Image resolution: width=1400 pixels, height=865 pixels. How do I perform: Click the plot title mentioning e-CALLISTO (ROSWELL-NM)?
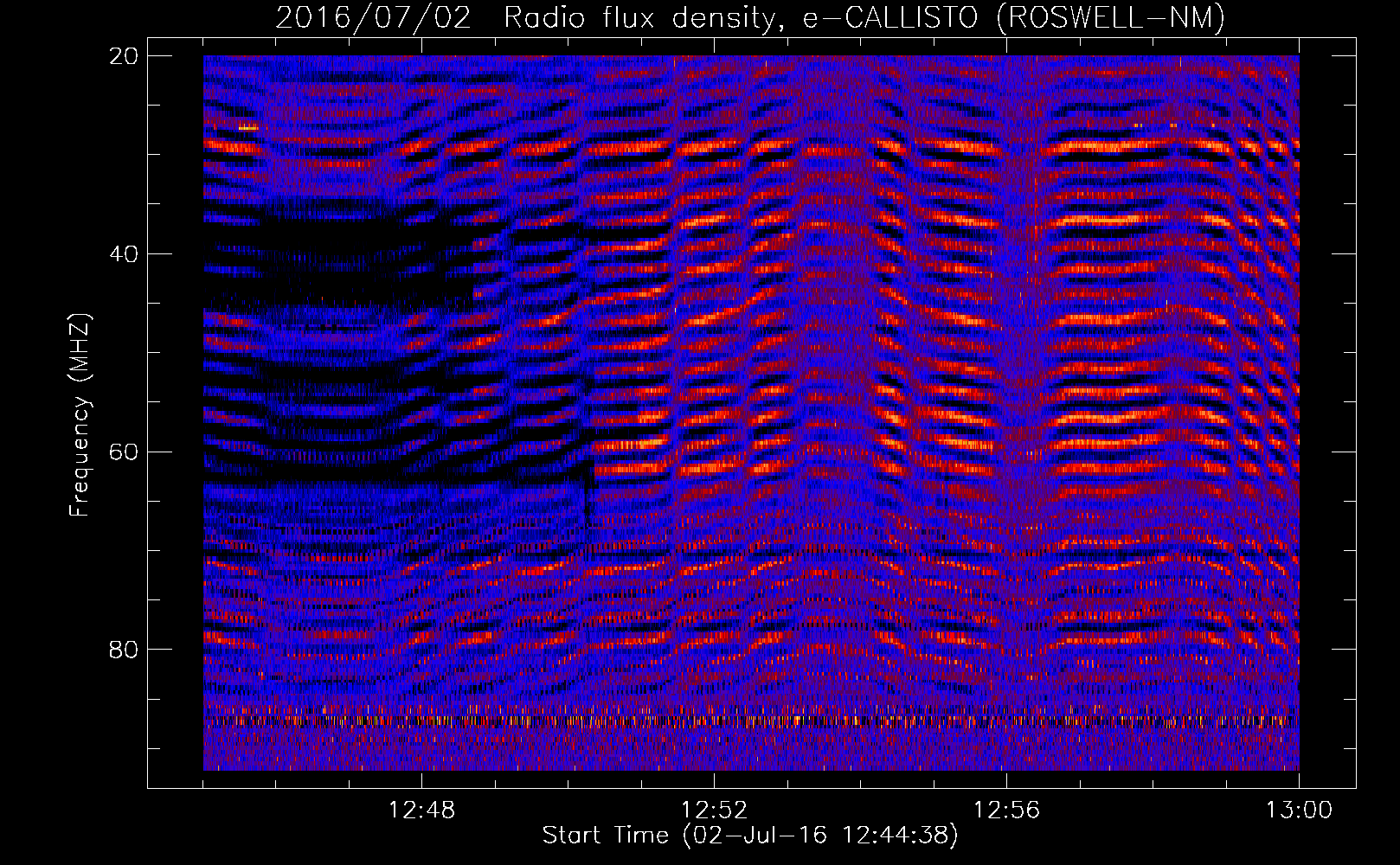[x=750, y=17]
